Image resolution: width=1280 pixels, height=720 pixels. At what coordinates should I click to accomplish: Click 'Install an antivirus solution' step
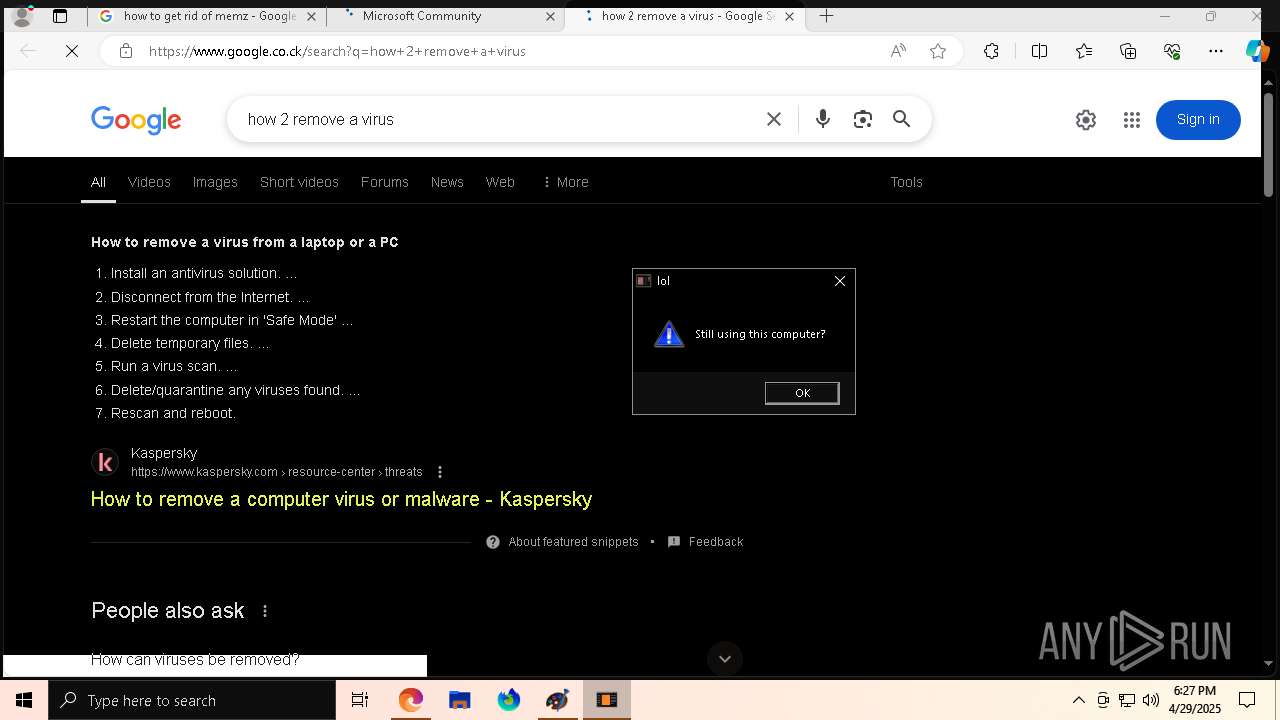click(x=203, y=273)
